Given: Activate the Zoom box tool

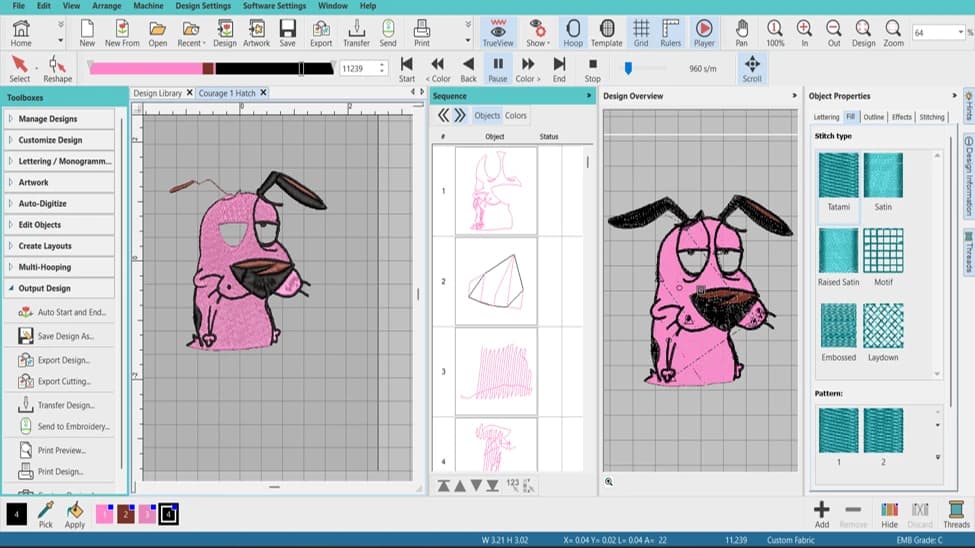Looking at the screenshot, I should pos(894,33).
